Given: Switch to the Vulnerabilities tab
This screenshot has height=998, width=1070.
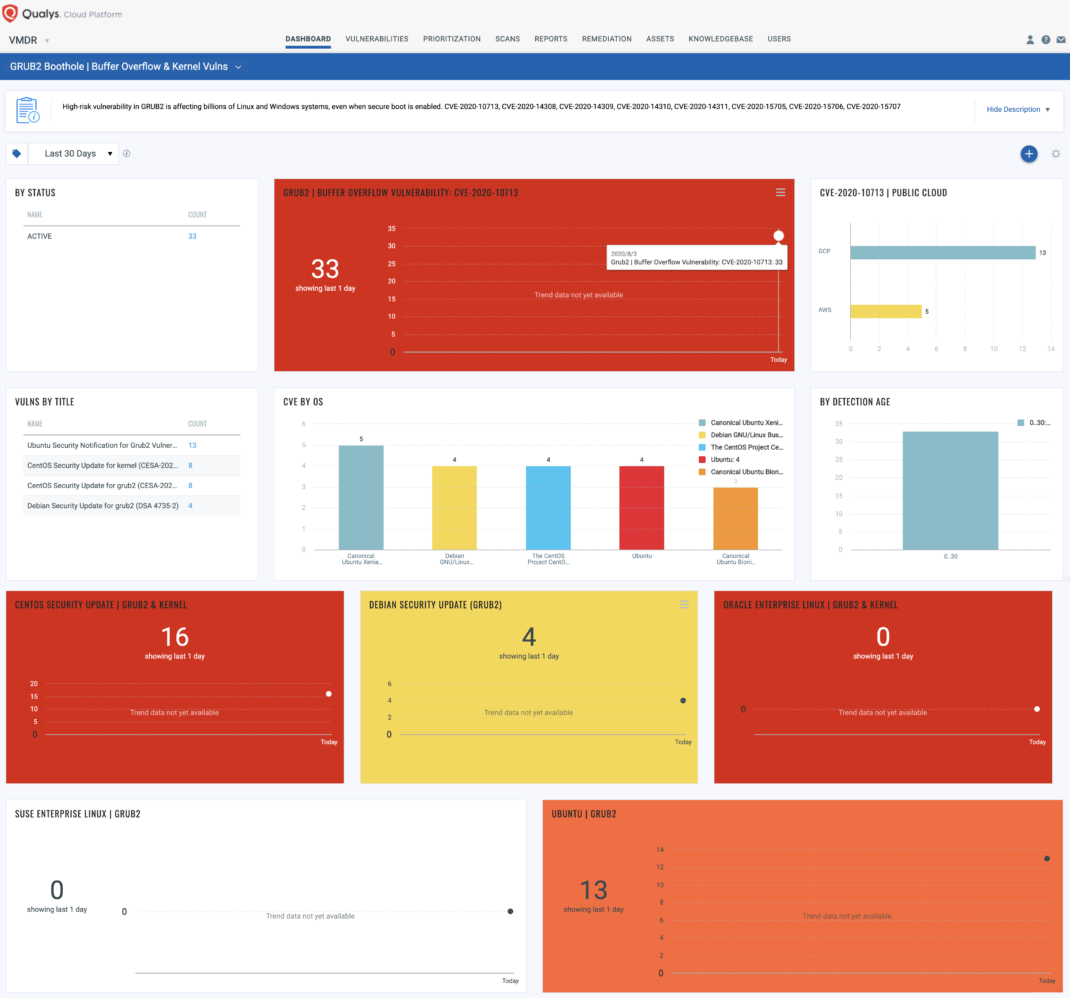Looking at the screenshot, I should click(377, 39).
